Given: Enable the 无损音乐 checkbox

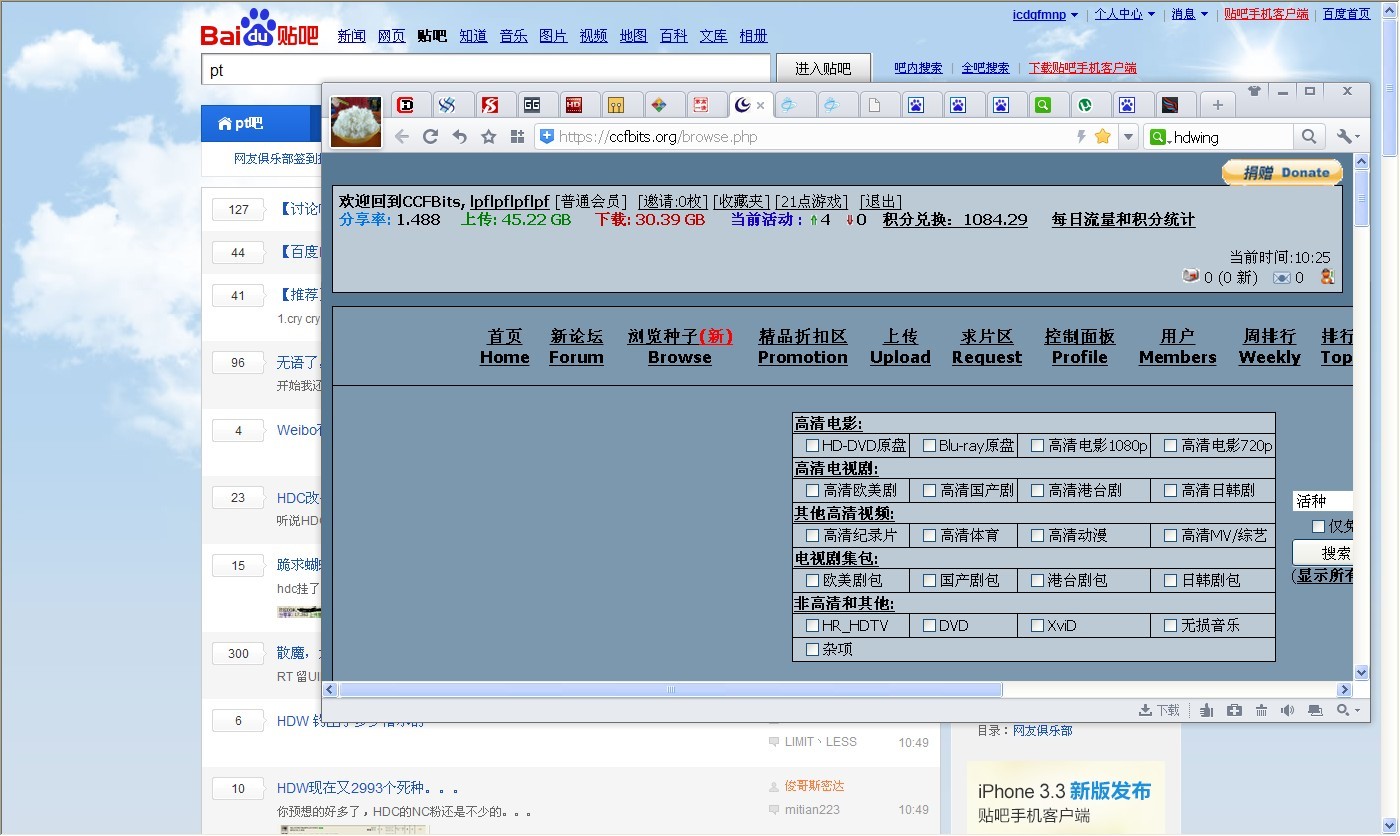Looking at the screenshot, I should point(1171,626).
